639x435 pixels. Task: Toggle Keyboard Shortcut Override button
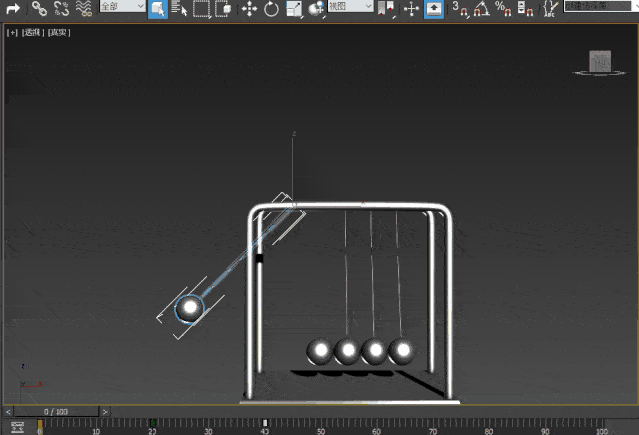click(x=434, y=9)
